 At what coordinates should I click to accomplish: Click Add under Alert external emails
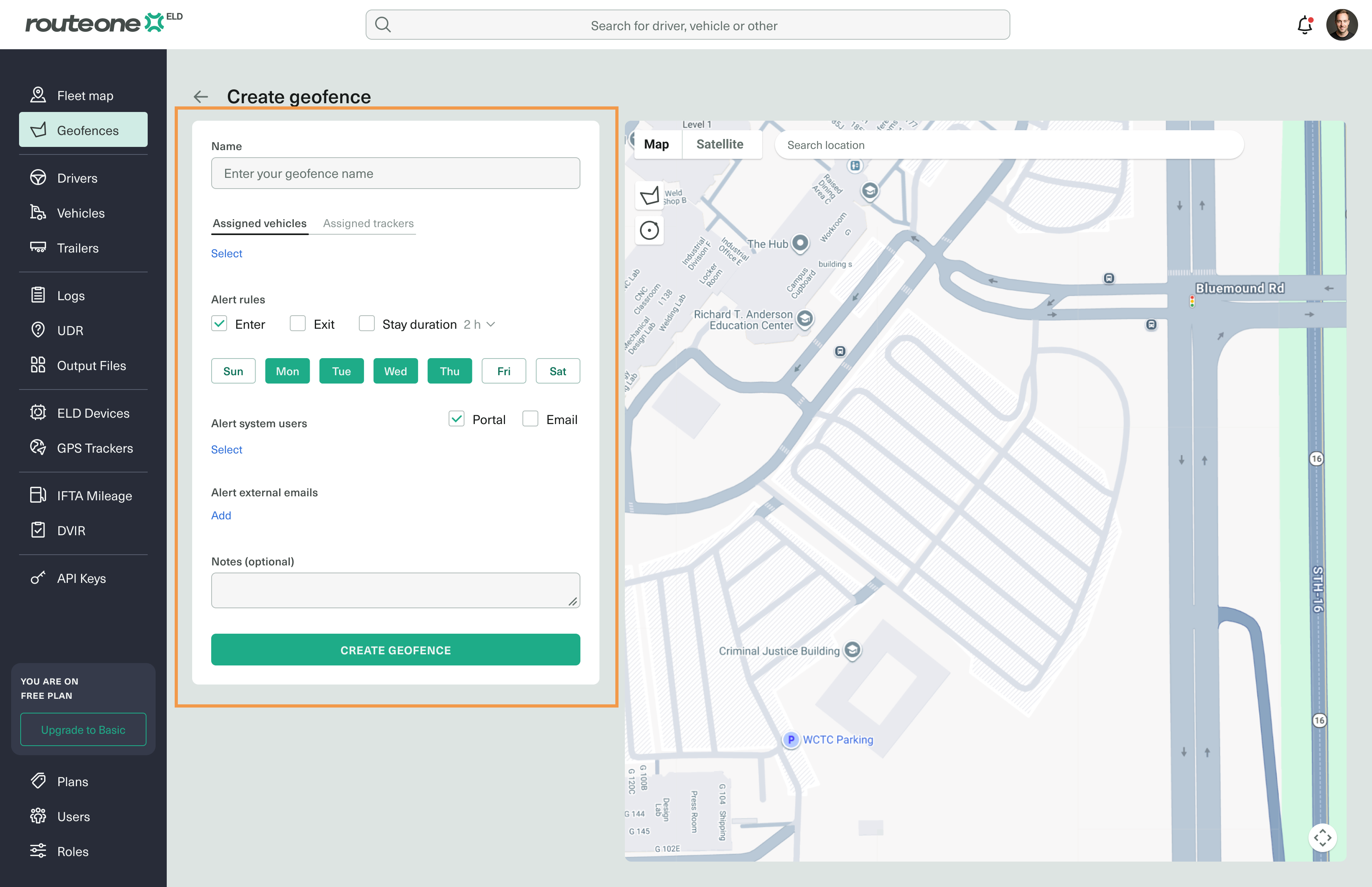coord(221,515)
